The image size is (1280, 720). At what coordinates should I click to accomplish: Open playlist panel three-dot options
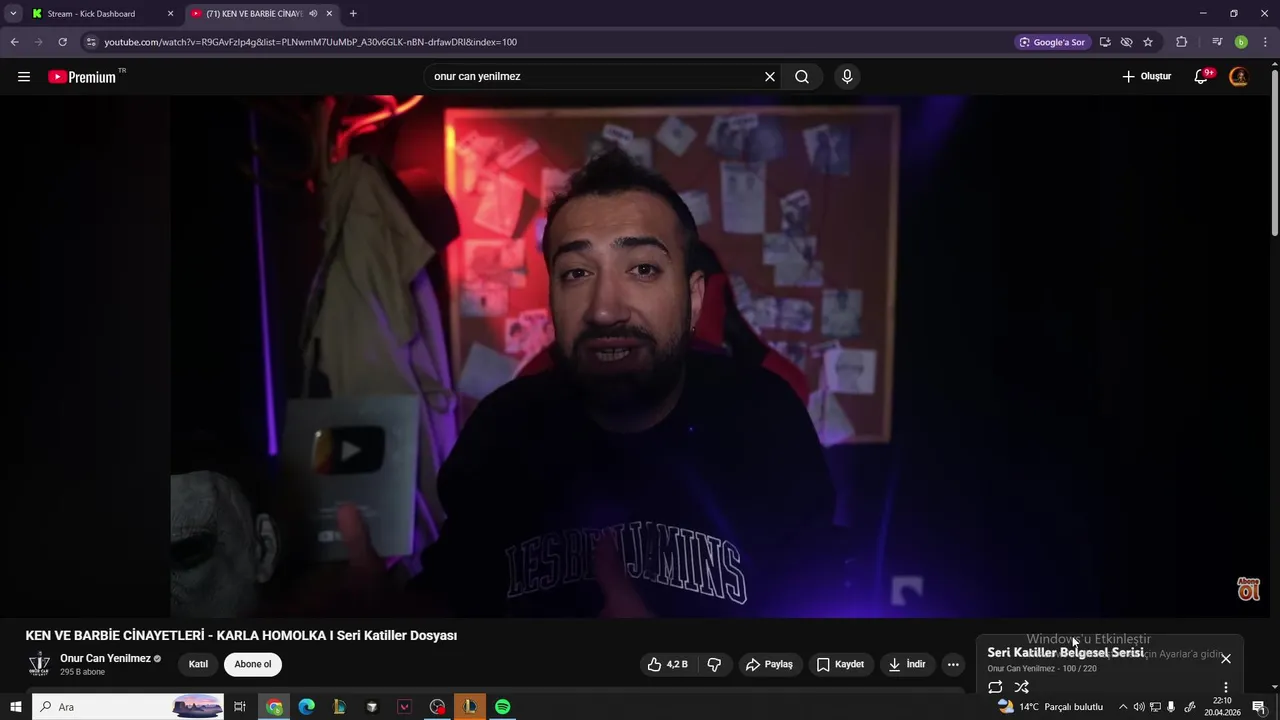click(1226, 687)
